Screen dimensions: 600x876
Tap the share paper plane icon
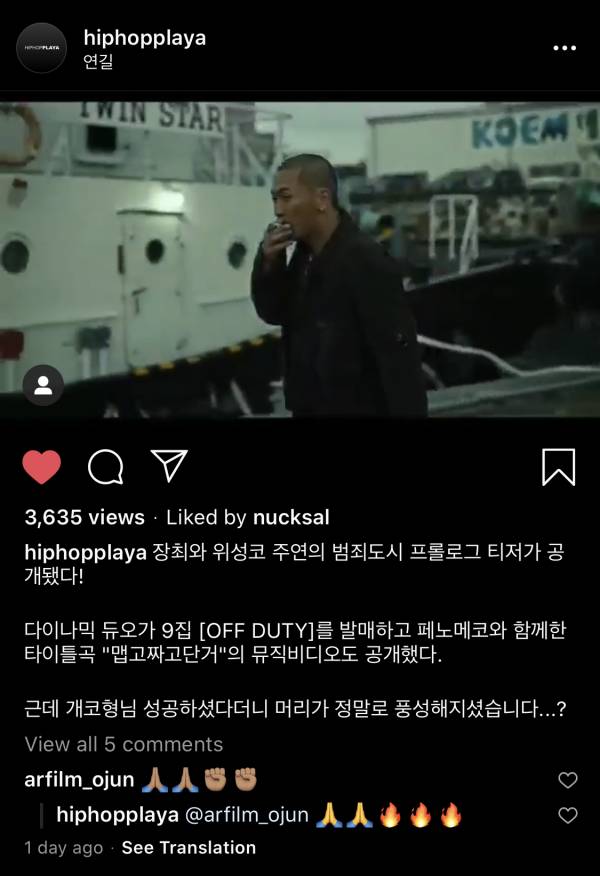click(169, 465)
